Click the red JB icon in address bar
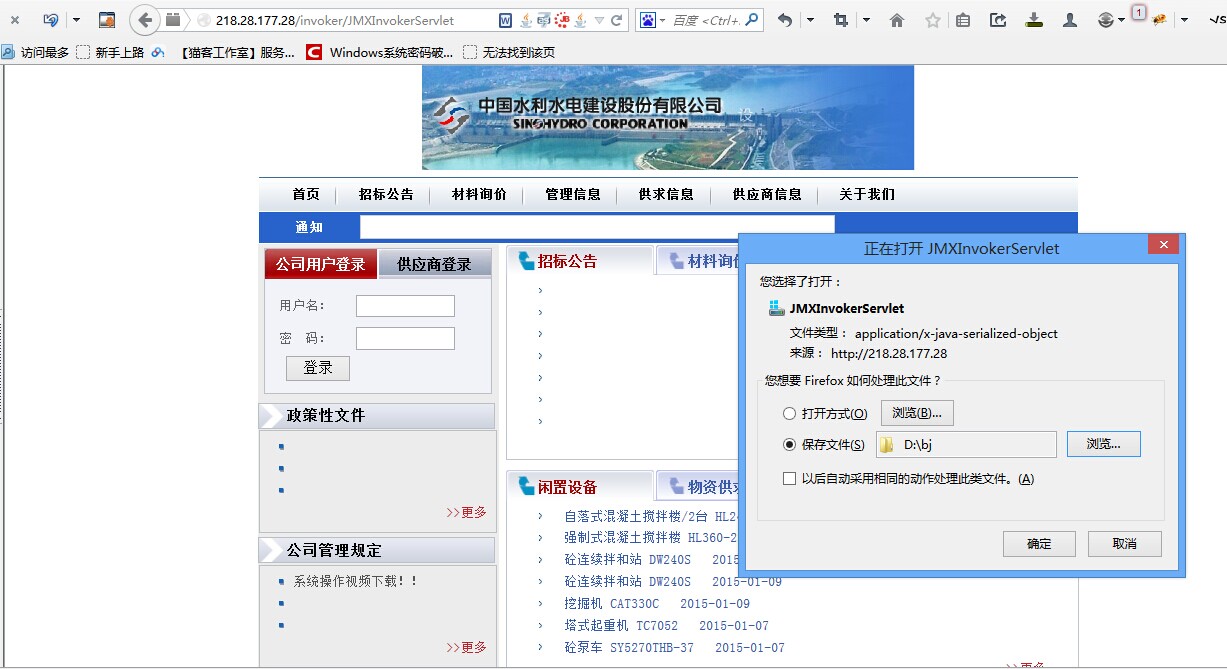The image size is (1227, 669). 562,20
